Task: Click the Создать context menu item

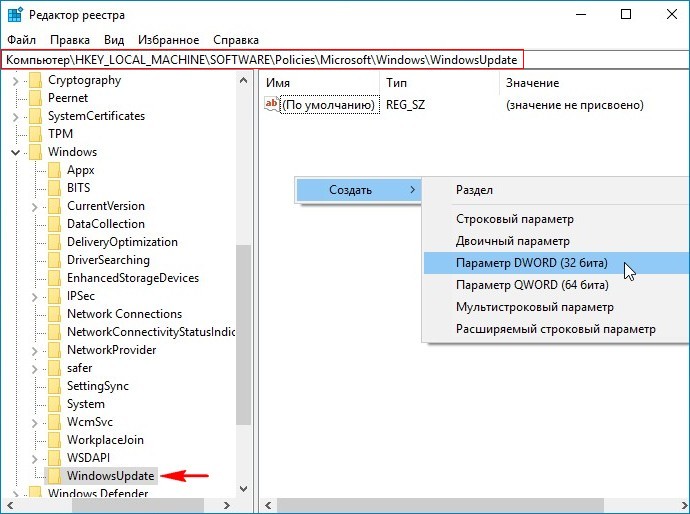Action: [x=359, y=190]
